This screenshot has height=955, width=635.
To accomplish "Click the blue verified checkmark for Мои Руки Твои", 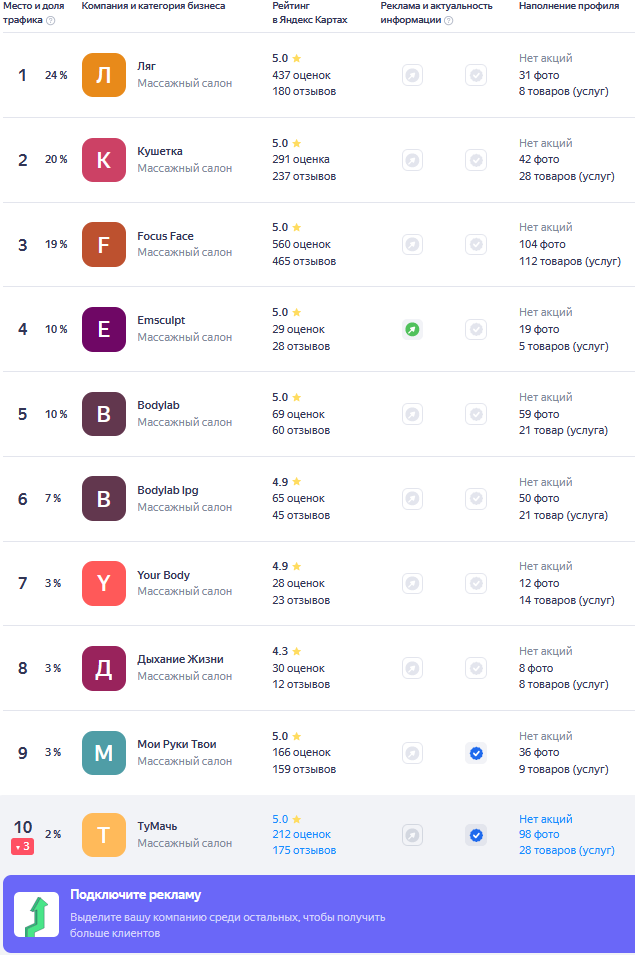I will [x=476, y=753].
